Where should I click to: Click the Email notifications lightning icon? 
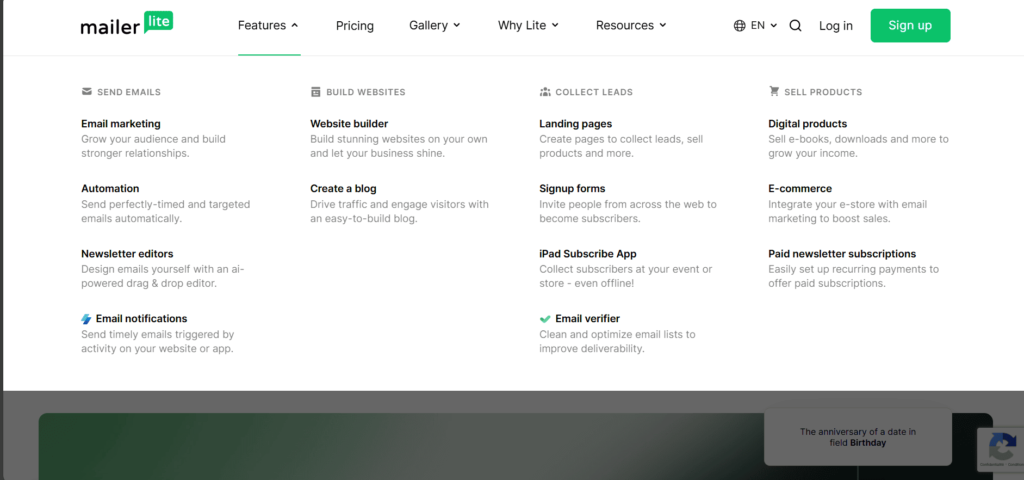click(x=87, y=319)
